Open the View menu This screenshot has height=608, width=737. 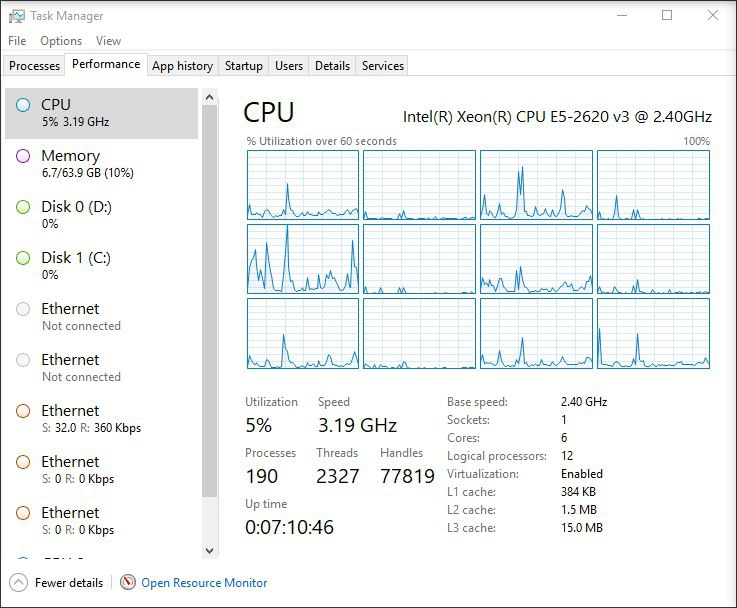coord(109,41)
